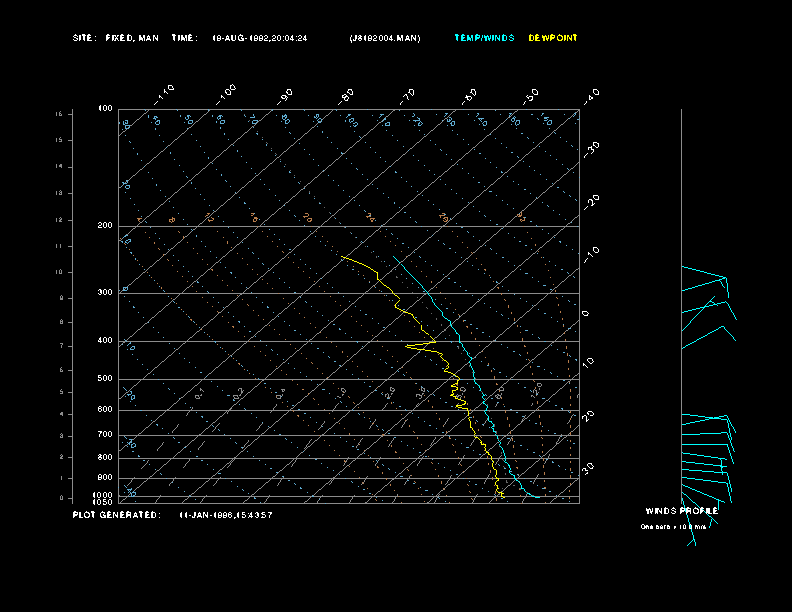Click the top end of yellow dewpoint trace

pyautogui.click(x=342, y=257)
